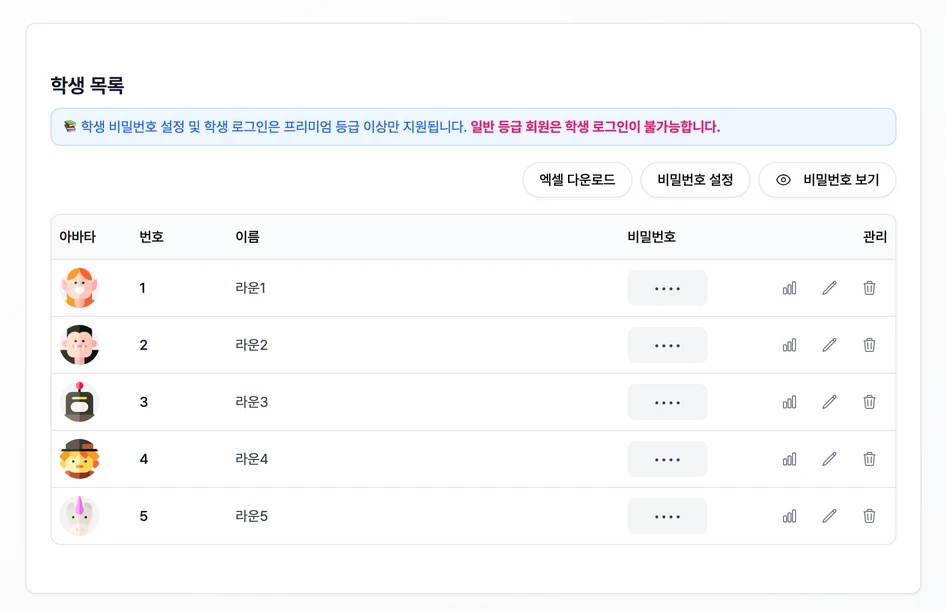945x611 pixels.
Task: Open bar chart icon for 라운2
Action: (x=789, y=345)
